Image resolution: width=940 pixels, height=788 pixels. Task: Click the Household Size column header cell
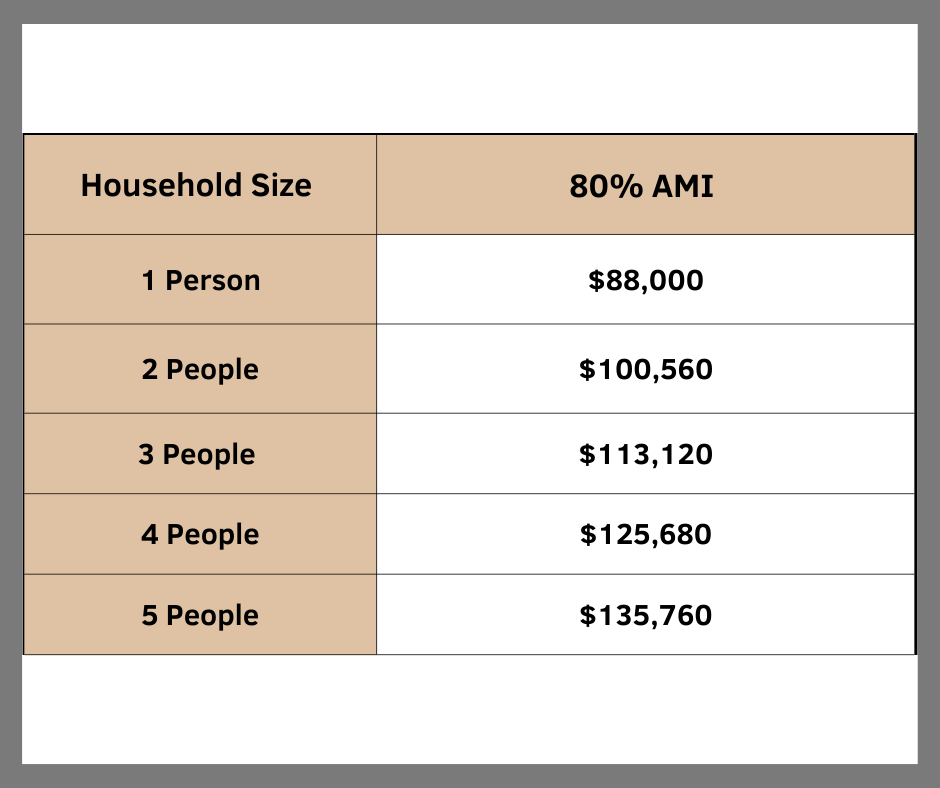point(199,186)
